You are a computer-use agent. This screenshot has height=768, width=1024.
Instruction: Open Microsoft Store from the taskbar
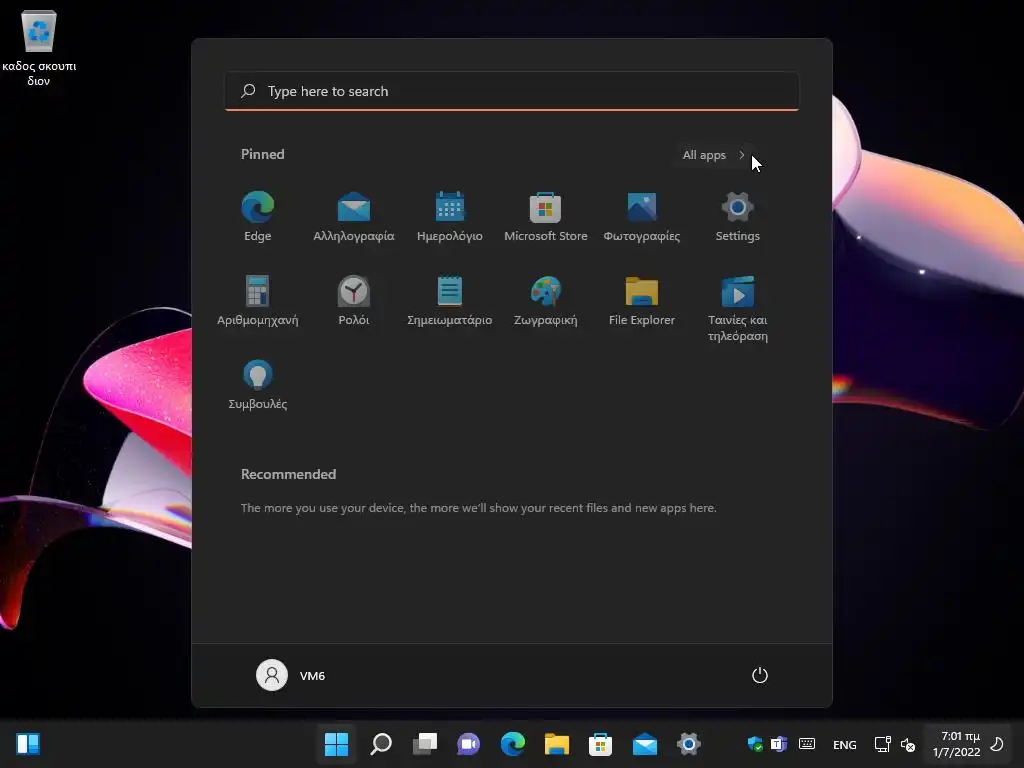[x=600, y=744]
